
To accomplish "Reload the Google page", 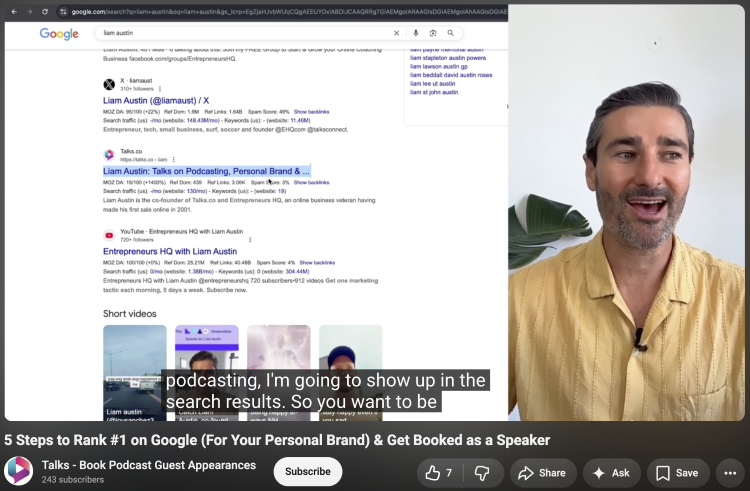I will (44, 11).
